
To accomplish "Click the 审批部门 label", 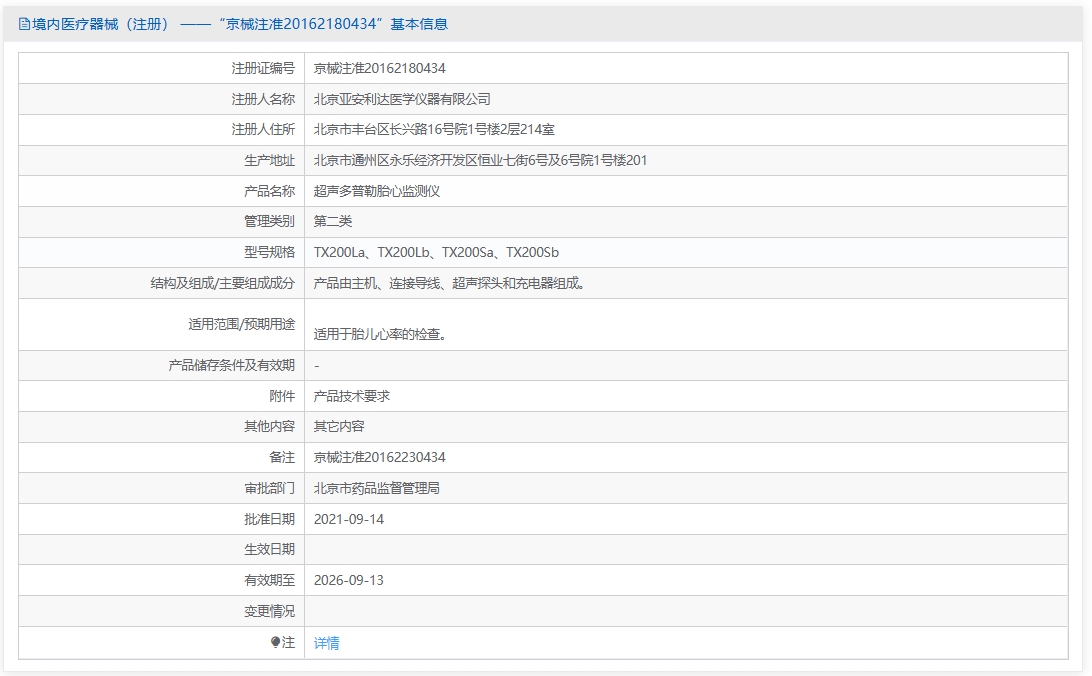I will point(270,488).
